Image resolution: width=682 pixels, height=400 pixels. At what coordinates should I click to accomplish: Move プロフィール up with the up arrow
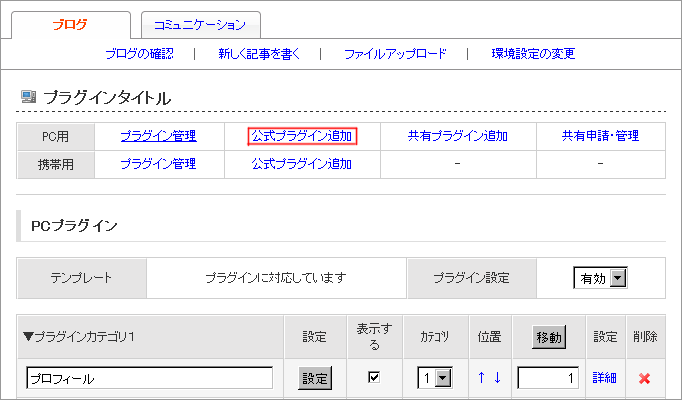[x=481, y=378]
